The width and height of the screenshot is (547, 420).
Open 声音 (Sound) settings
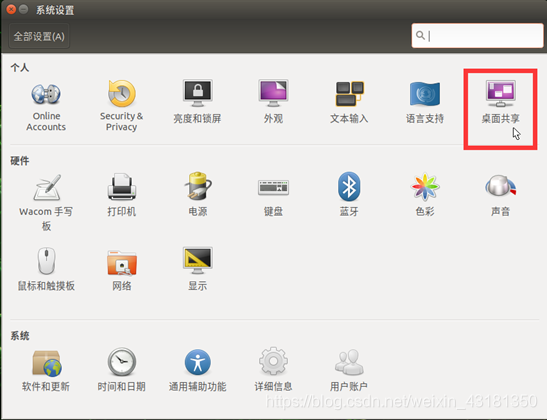click(501, 195)
